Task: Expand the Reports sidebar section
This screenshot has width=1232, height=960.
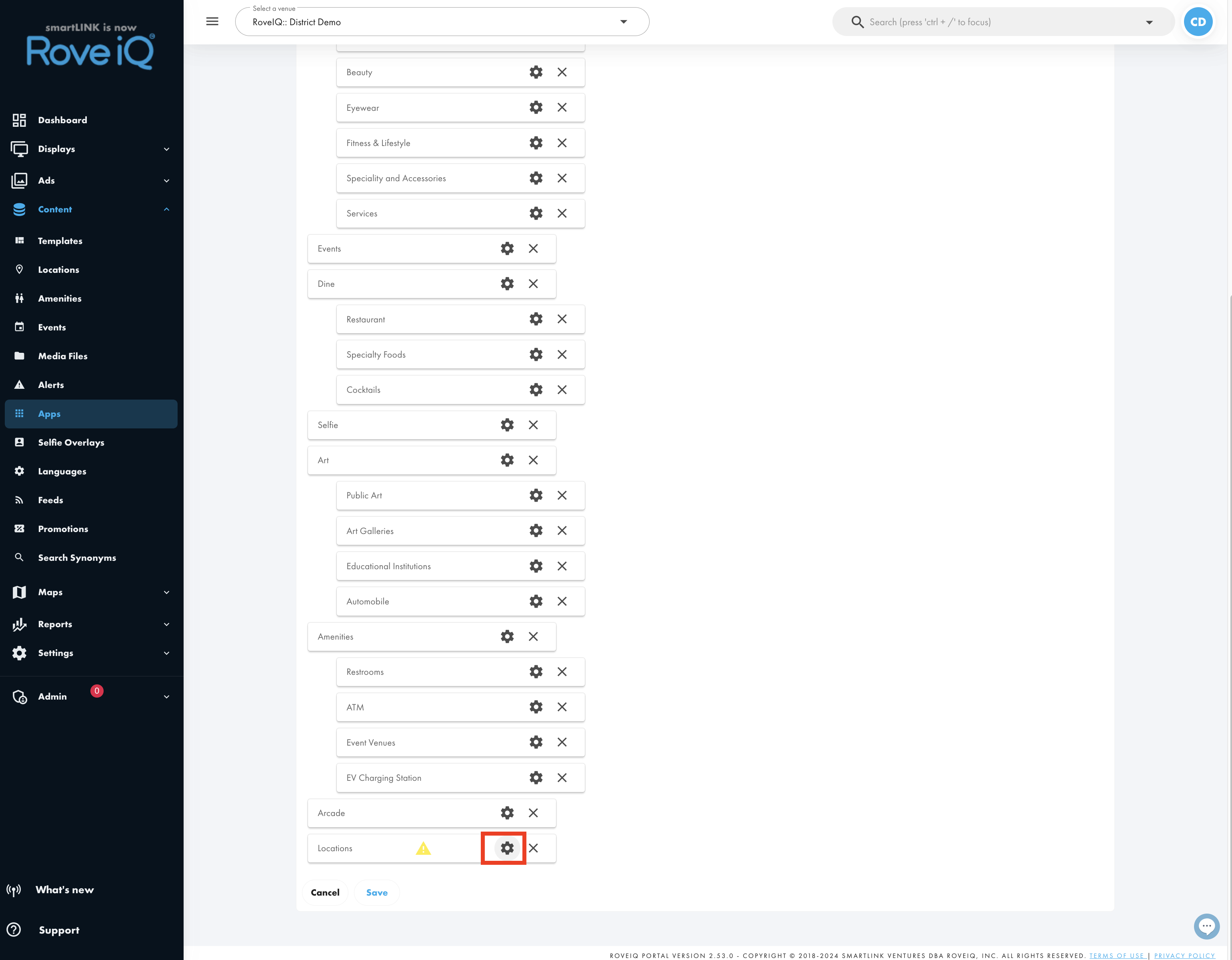Action: 91,624
